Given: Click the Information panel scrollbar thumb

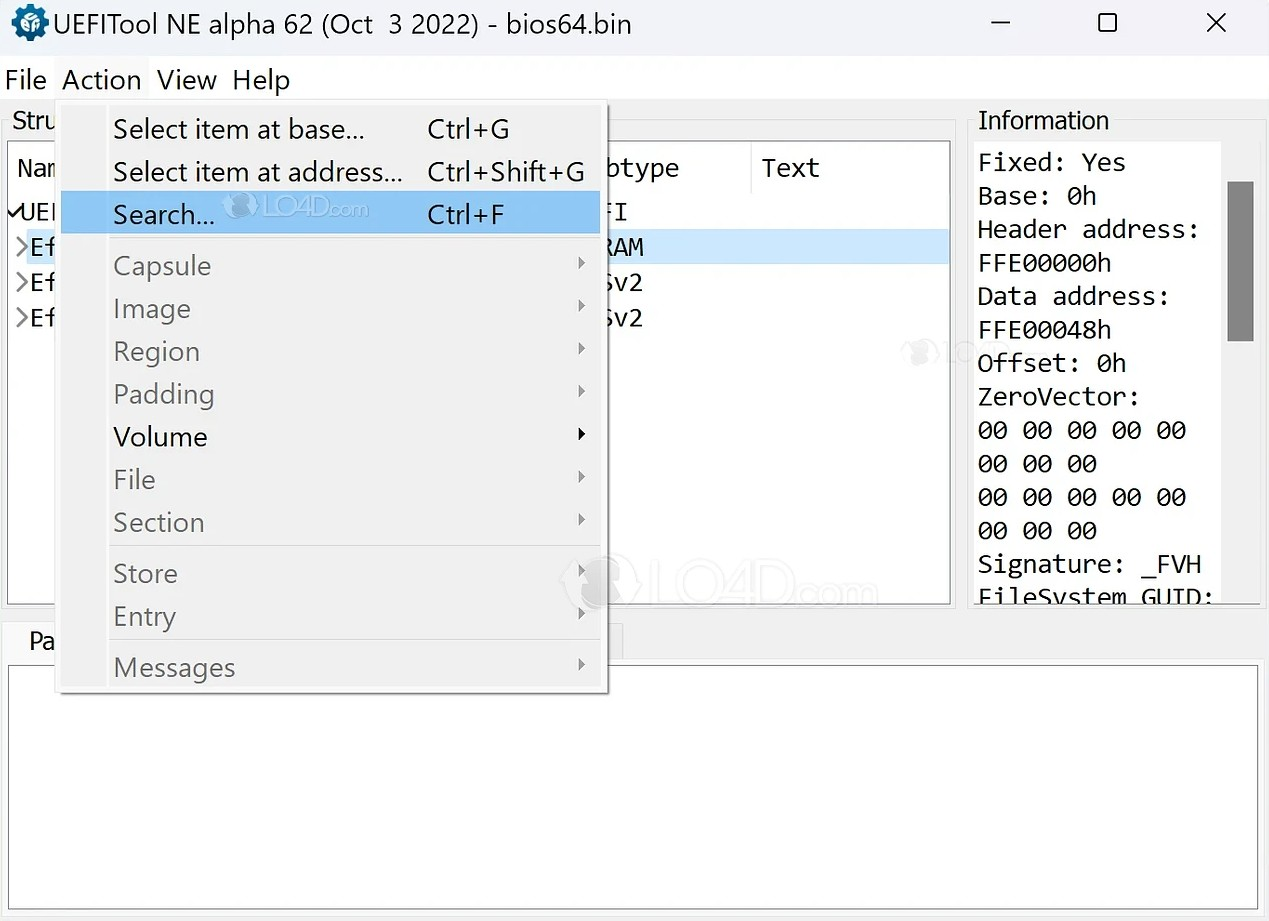Looking at the screenshot, I should pyautogui.click(x=1240, y=261).
